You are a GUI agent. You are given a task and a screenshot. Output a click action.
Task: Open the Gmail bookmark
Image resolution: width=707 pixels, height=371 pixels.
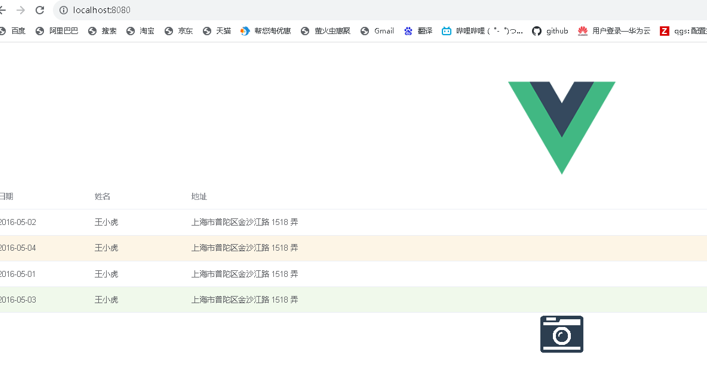377,31
